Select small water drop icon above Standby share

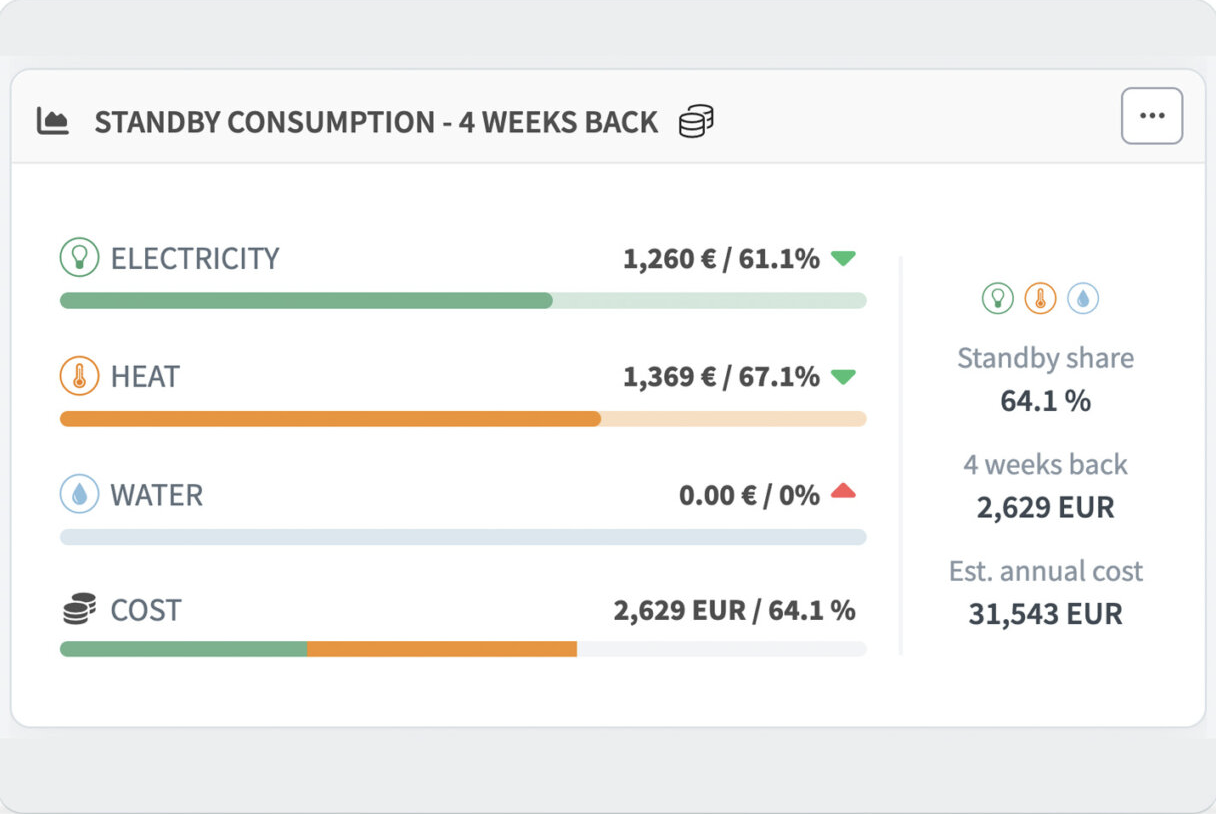(1083, 298)
